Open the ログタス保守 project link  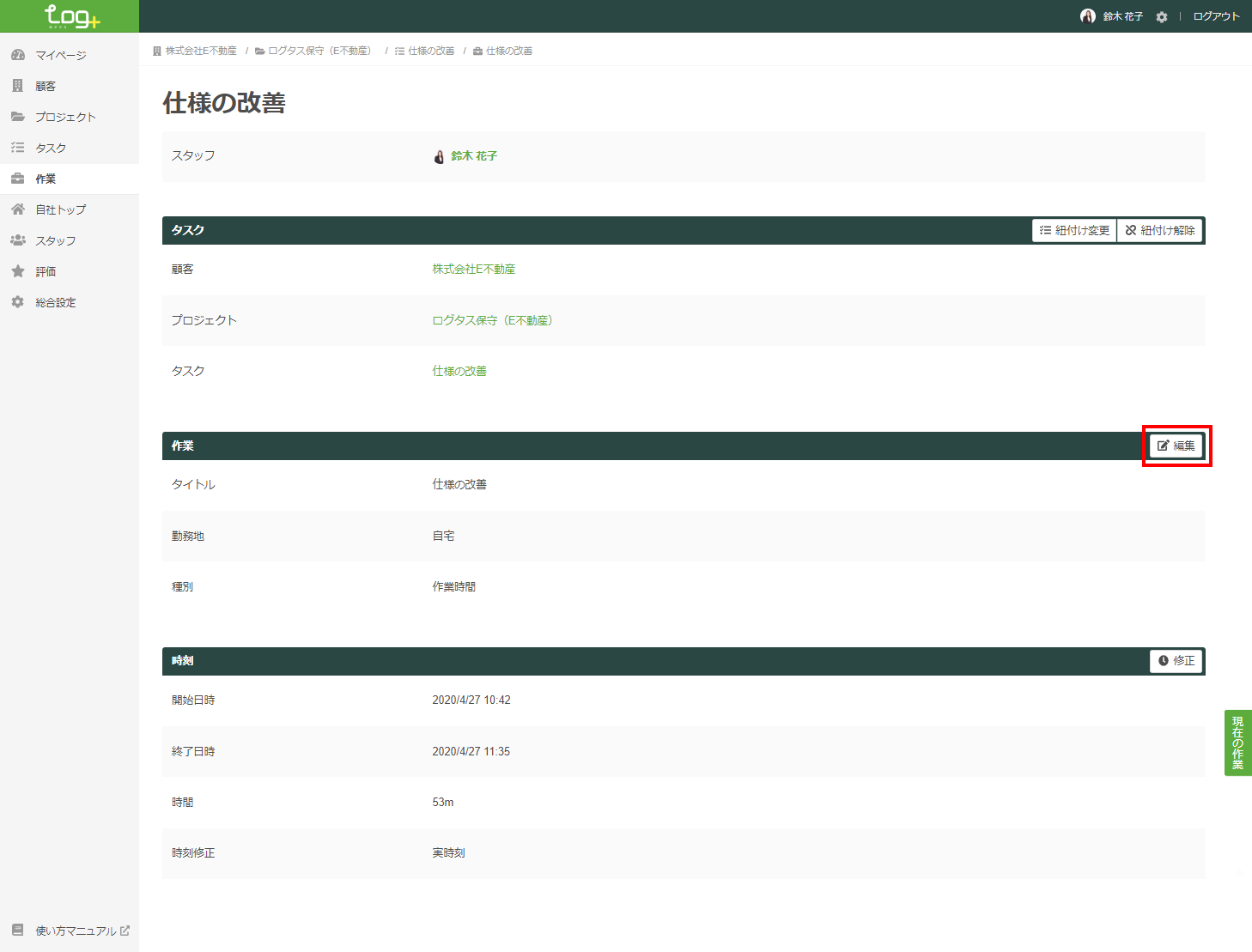click(492, 320)
